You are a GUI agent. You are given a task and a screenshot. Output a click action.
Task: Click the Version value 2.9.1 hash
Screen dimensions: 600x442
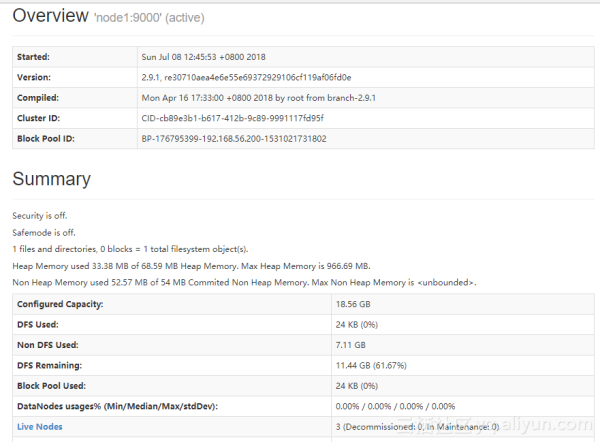pos(246,78)
